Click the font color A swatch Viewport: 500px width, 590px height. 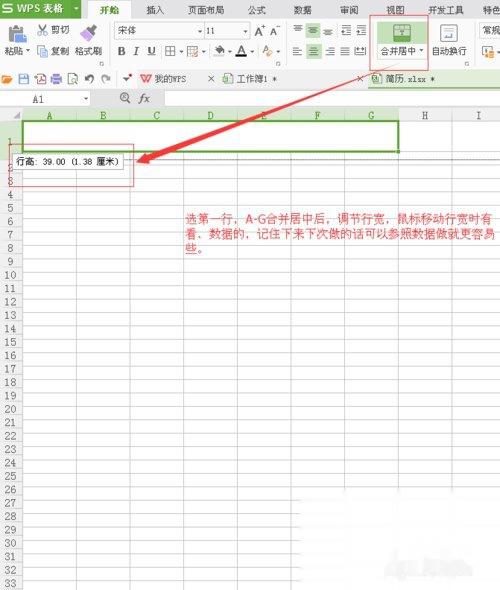[x=241, y=51]
